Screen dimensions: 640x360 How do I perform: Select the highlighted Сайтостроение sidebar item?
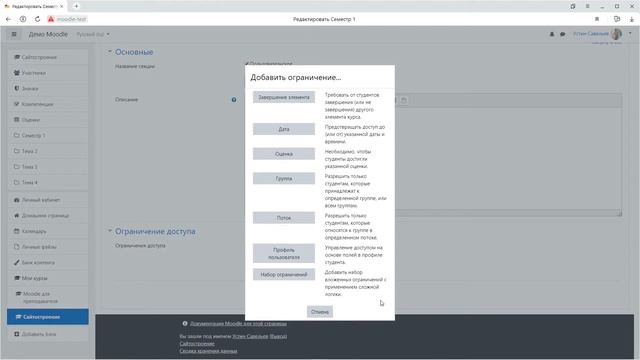pos(48,317)
